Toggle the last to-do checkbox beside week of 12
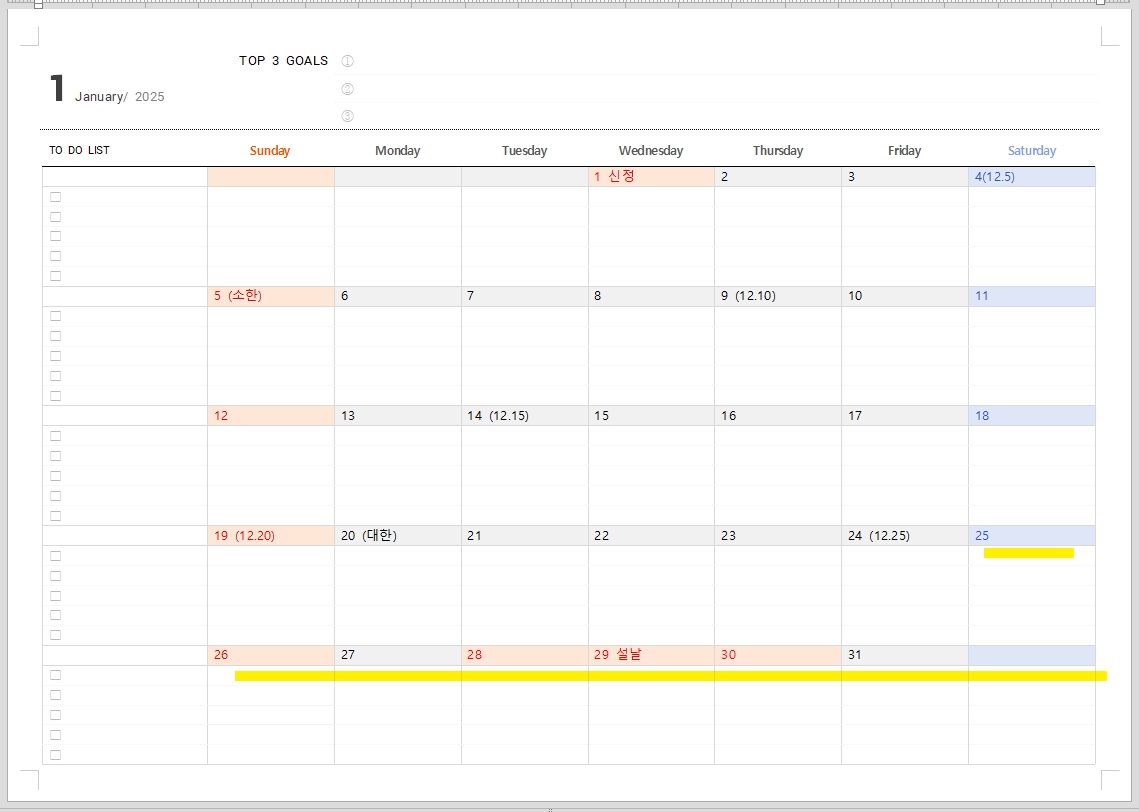 pos(55,516)
